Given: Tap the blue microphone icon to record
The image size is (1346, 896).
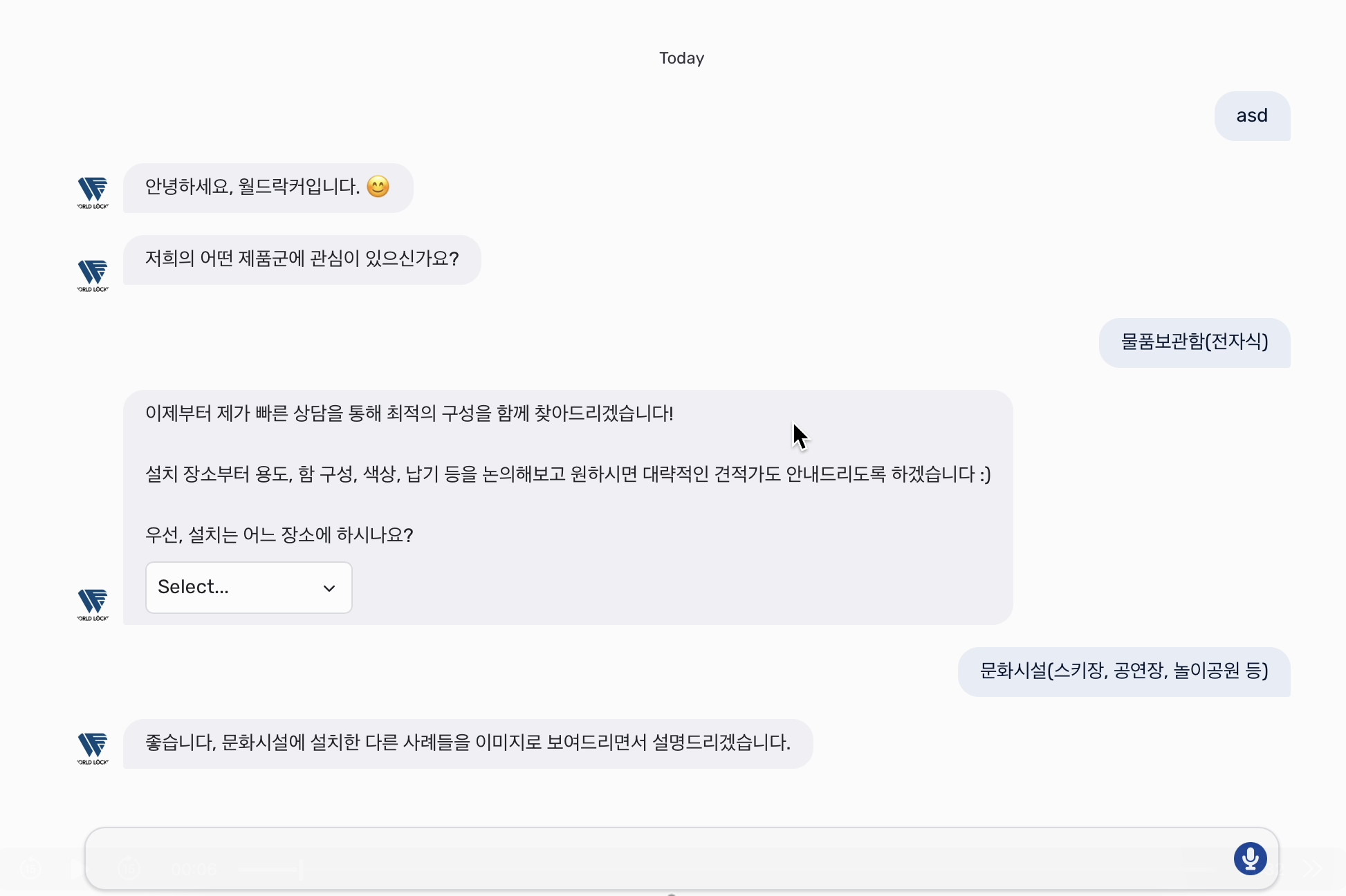Looking at the screenshot, I should pyautogui.click(x=1250, y=859).
